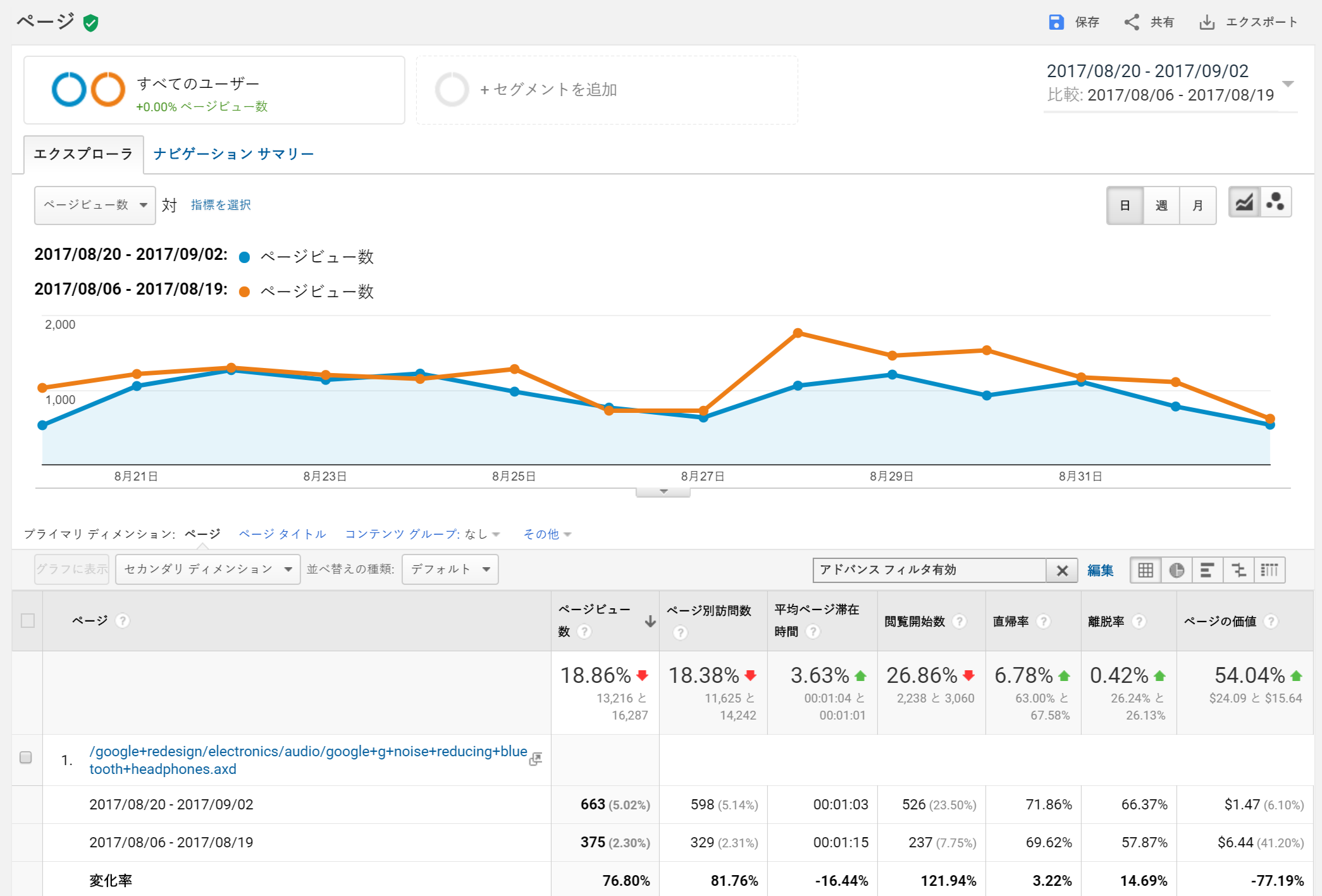Select the ページ タイトル primary dimension

tap(282, 534)
